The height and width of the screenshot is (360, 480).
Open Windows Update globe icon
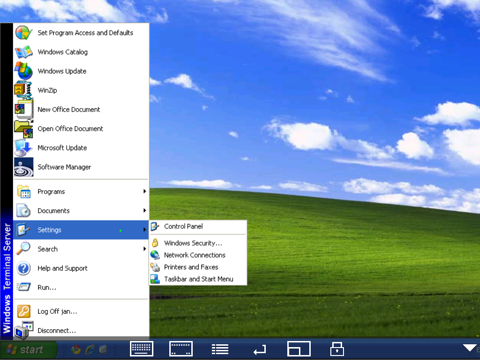(x=24, y=71)
